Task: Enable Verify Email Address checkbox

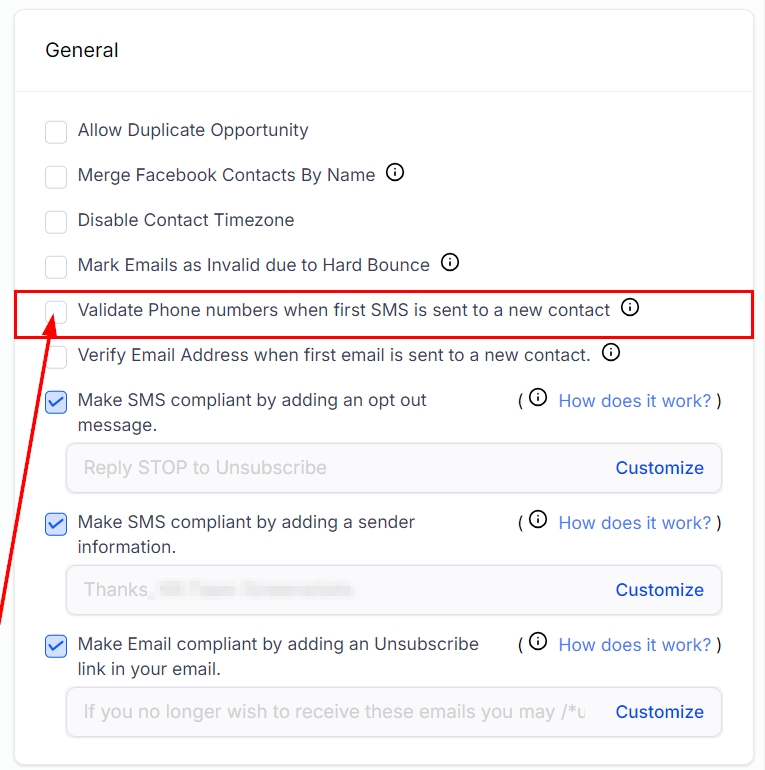Action: tap(57, 357)
